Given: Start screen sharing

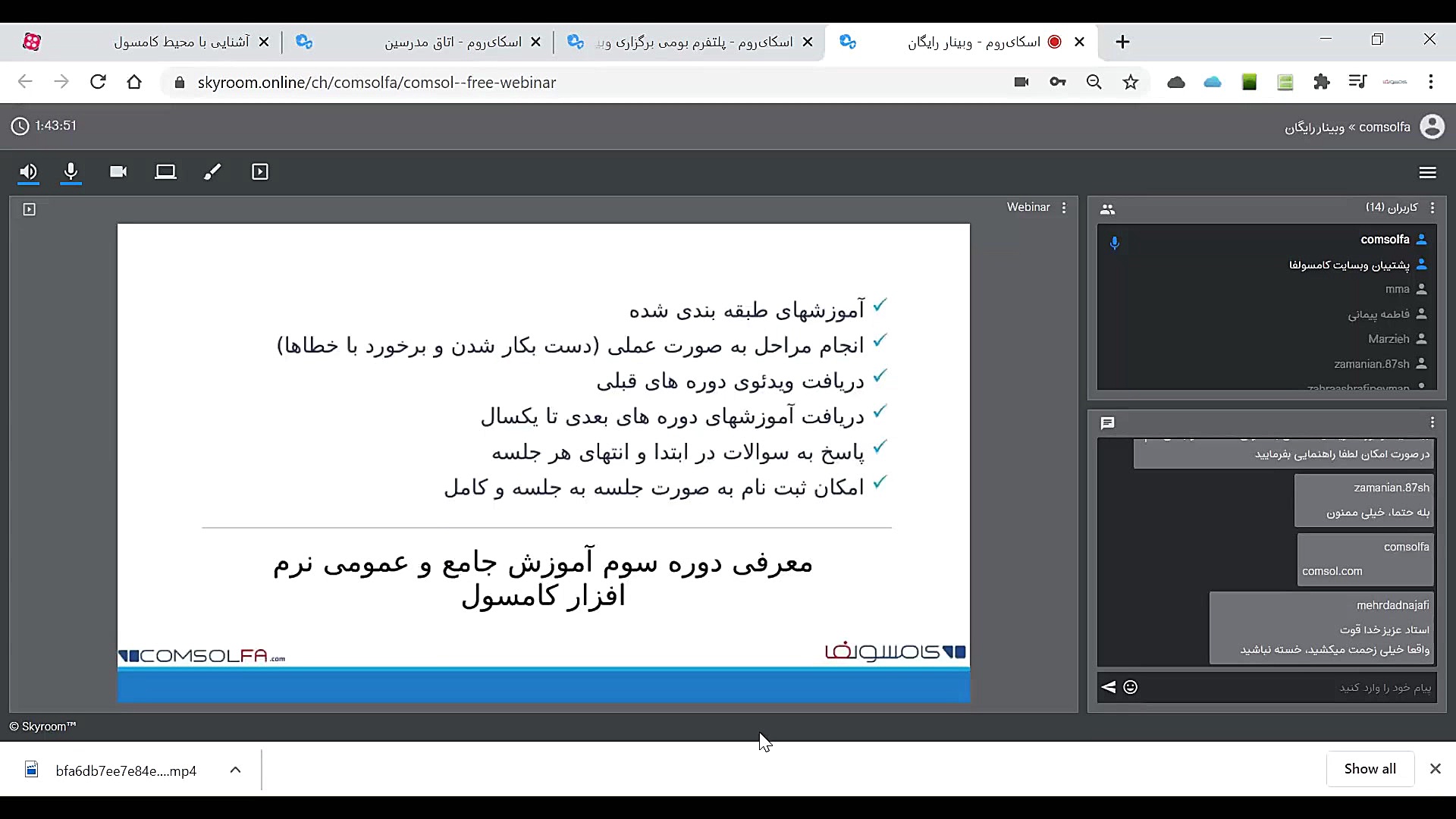Looking at the screenshot, I should [x=165, y=172].
